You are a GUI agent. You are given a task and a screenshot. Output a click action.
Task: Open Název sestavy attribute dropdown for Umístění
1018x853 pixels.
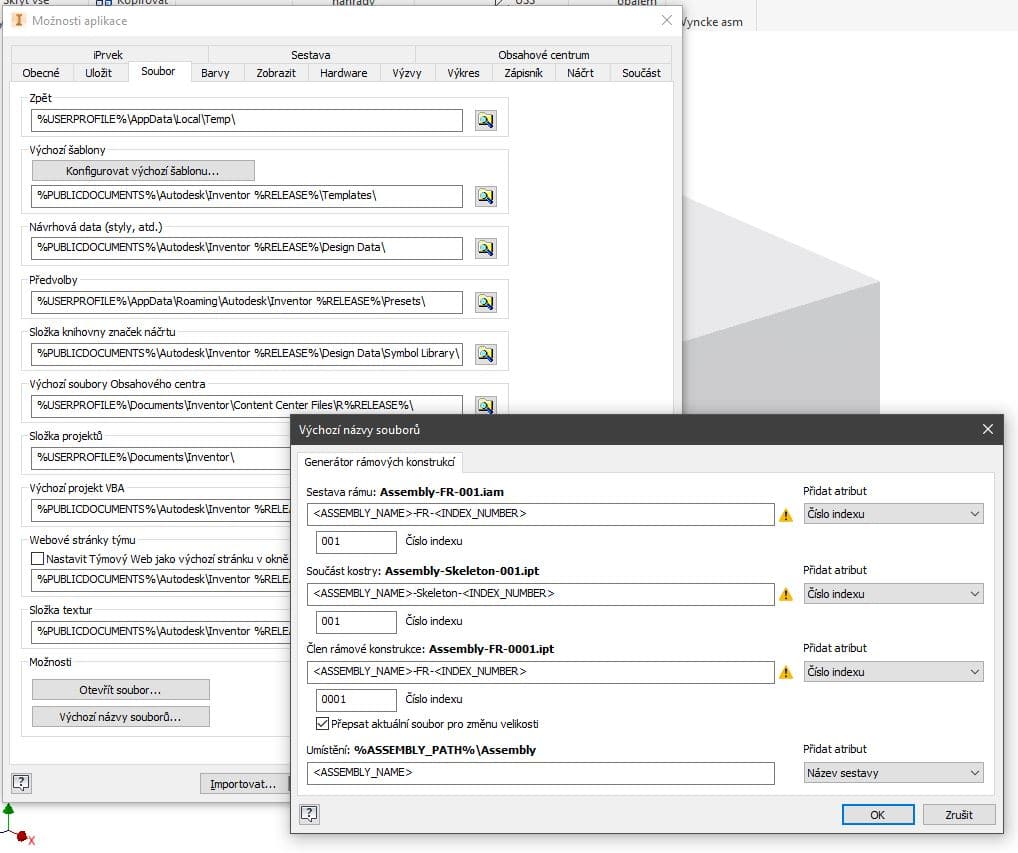pos(893,773)
